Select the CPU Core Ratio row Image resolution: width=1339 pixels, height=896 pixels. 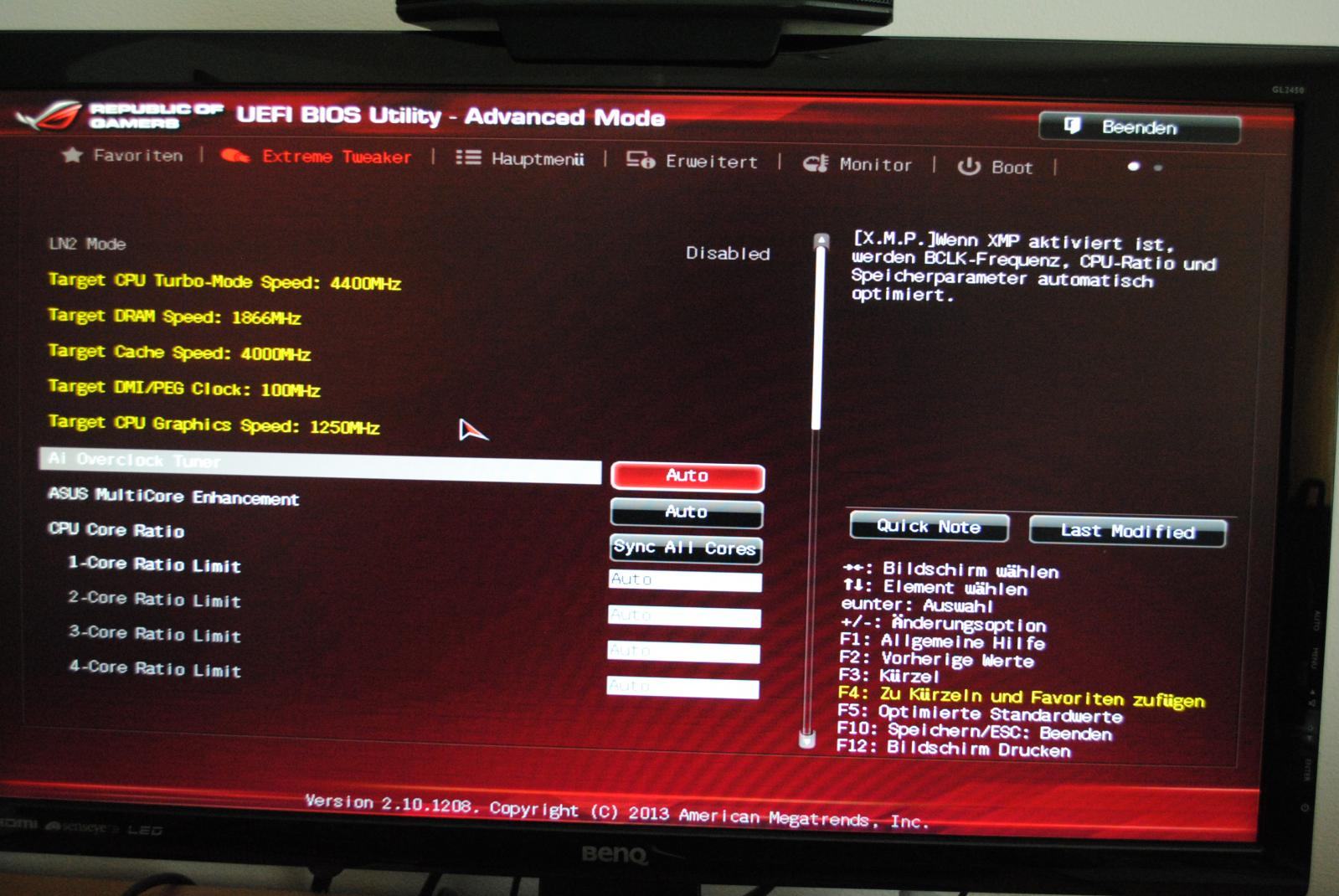click(116, 530)
